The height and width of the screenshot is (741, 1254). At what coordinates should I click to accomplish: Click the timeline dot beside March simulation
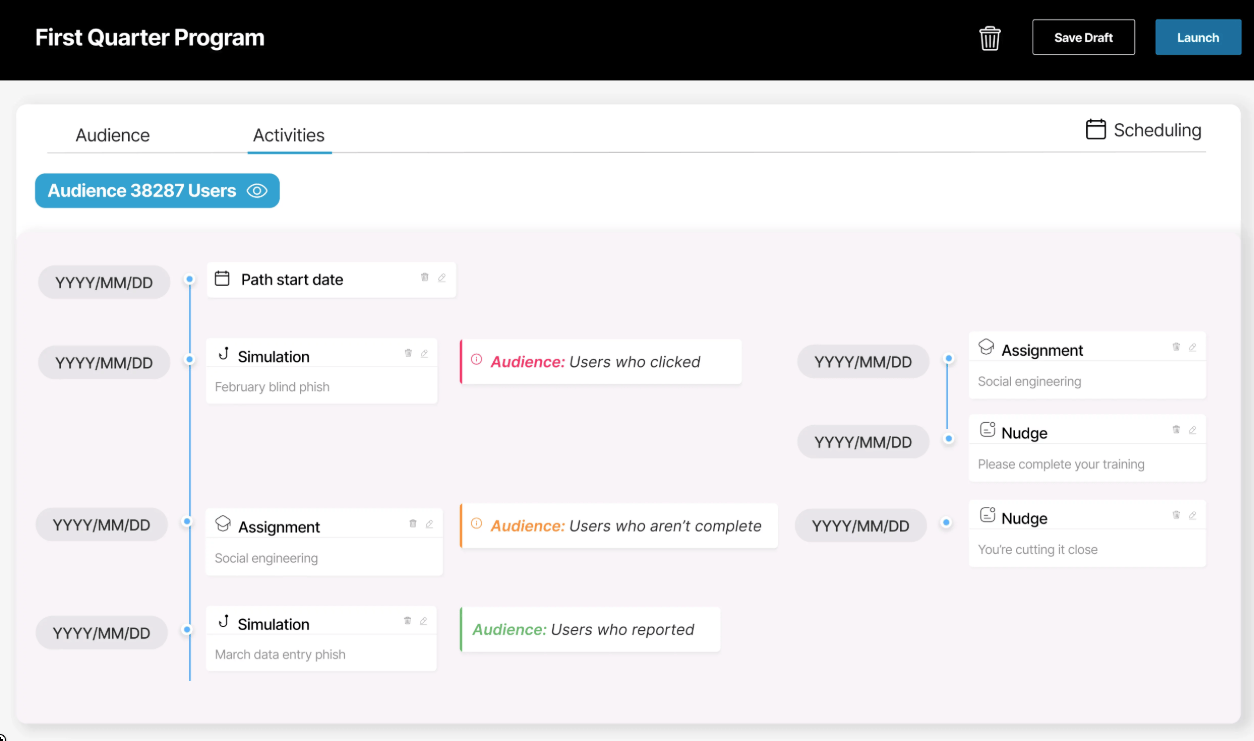click(x=187, y=630)
